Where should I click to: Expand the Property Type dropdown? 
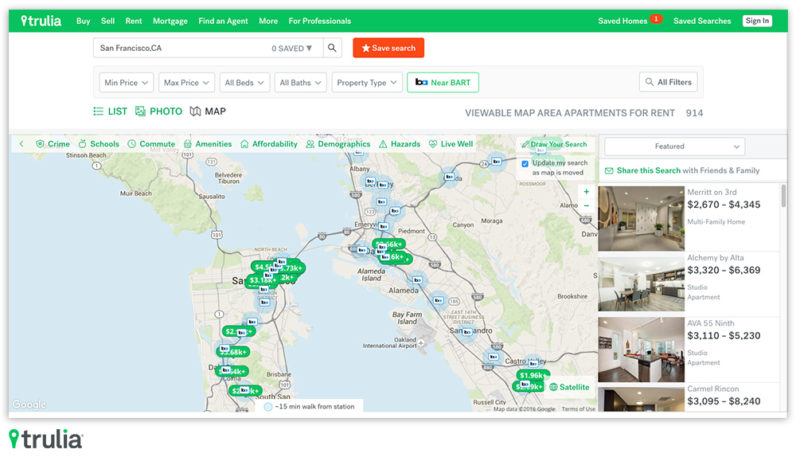(x=367, y=82)
